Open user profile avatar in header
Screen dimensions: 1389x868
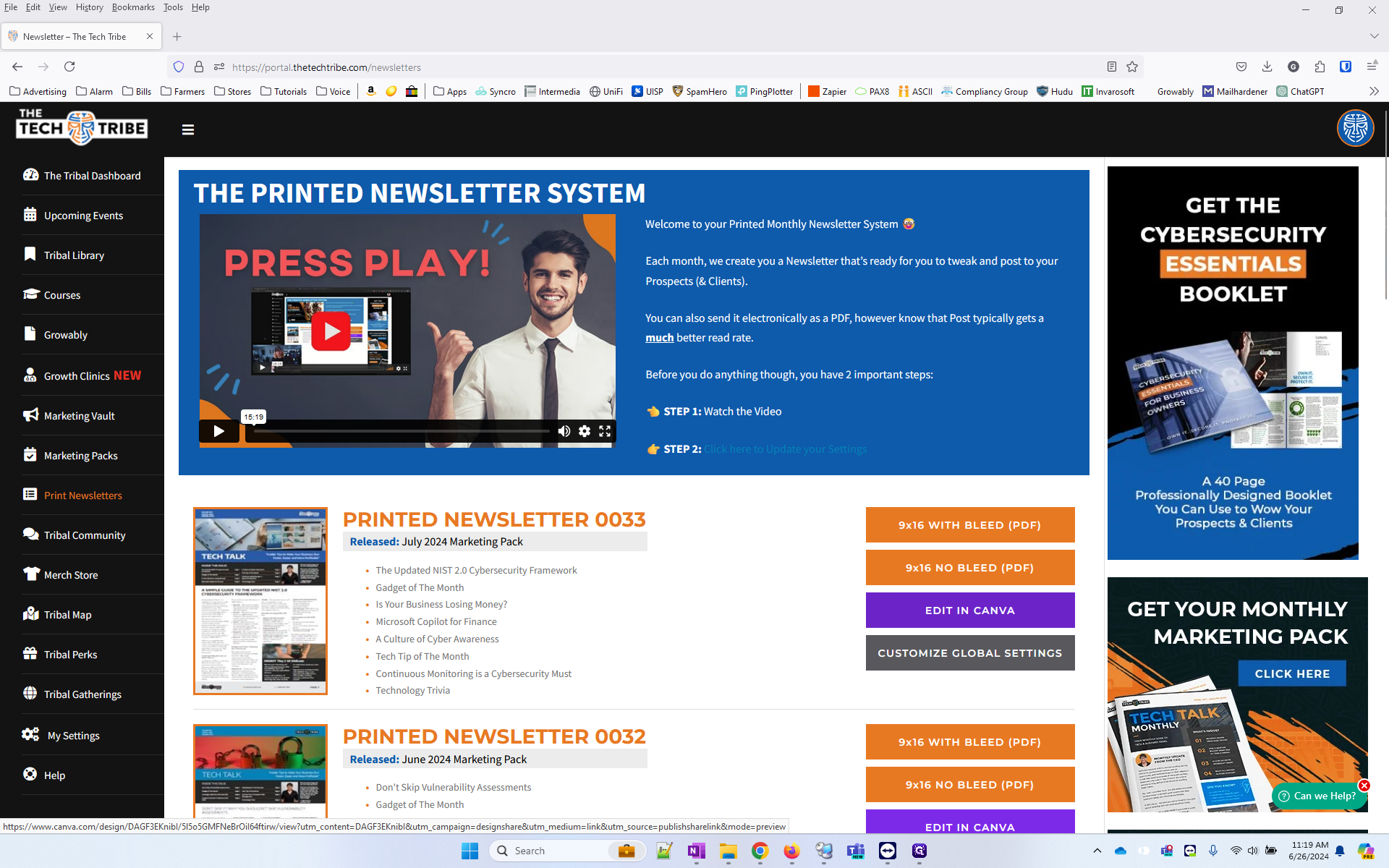point(1355,128)
